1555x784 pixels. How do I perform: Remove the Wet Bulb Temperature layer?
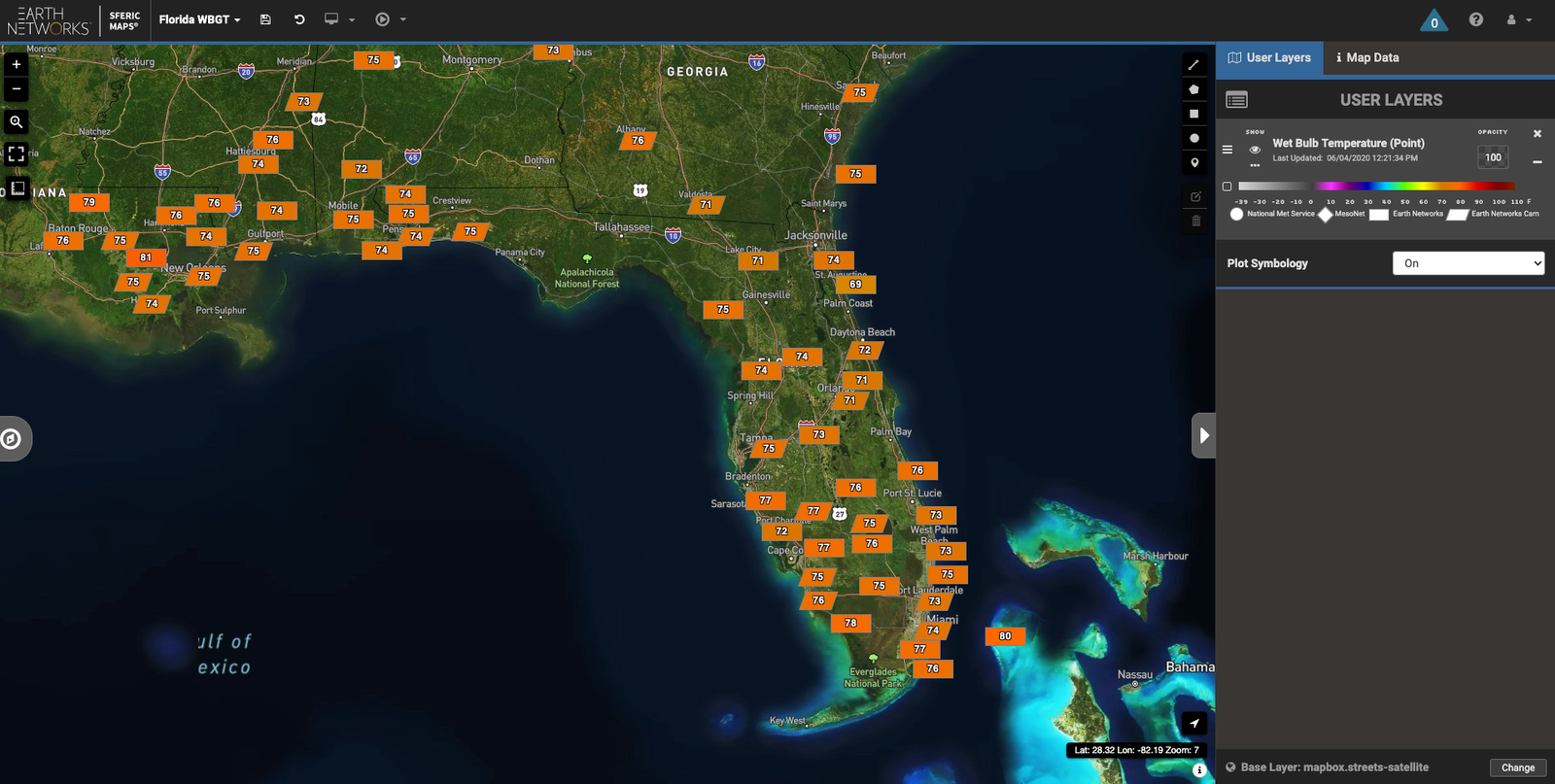pos(1538,134)
